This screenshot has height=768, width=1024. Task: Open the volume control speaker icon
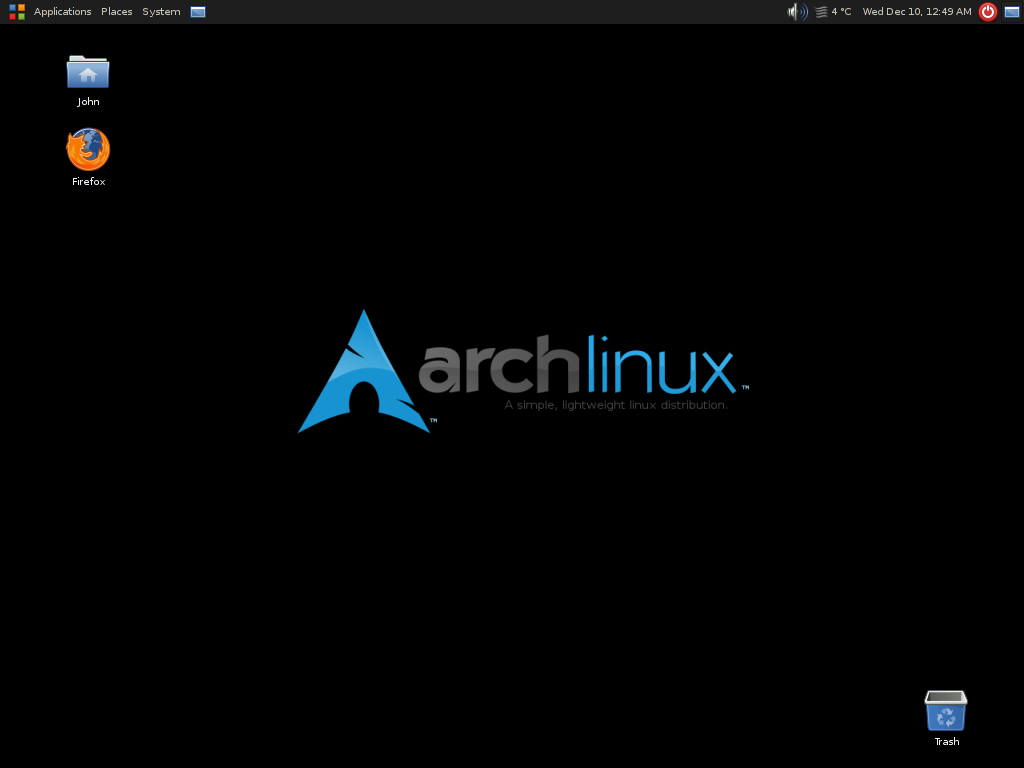(797, 12)
